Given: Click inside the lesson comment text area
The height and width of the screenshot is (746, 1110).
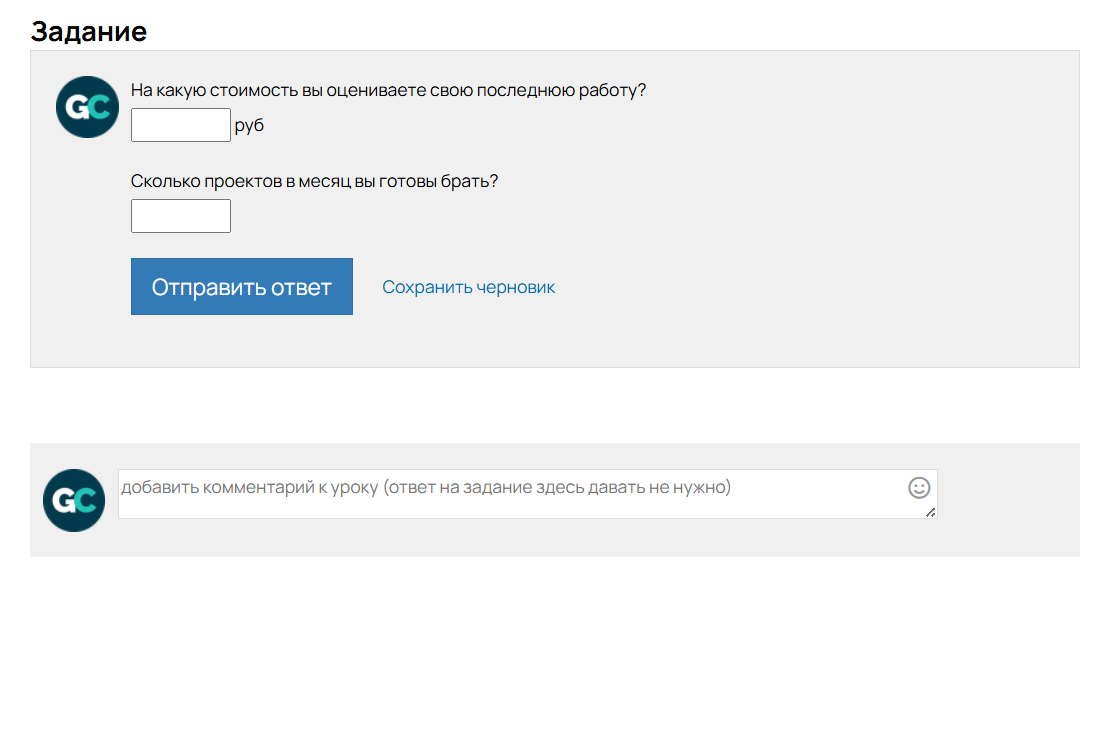Looking at the screenshot, I should point(500,493).
